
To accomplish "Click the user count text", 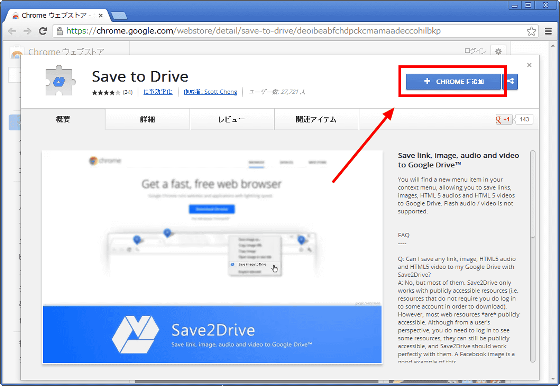I will pyautogui.click(x=277, y=92).
